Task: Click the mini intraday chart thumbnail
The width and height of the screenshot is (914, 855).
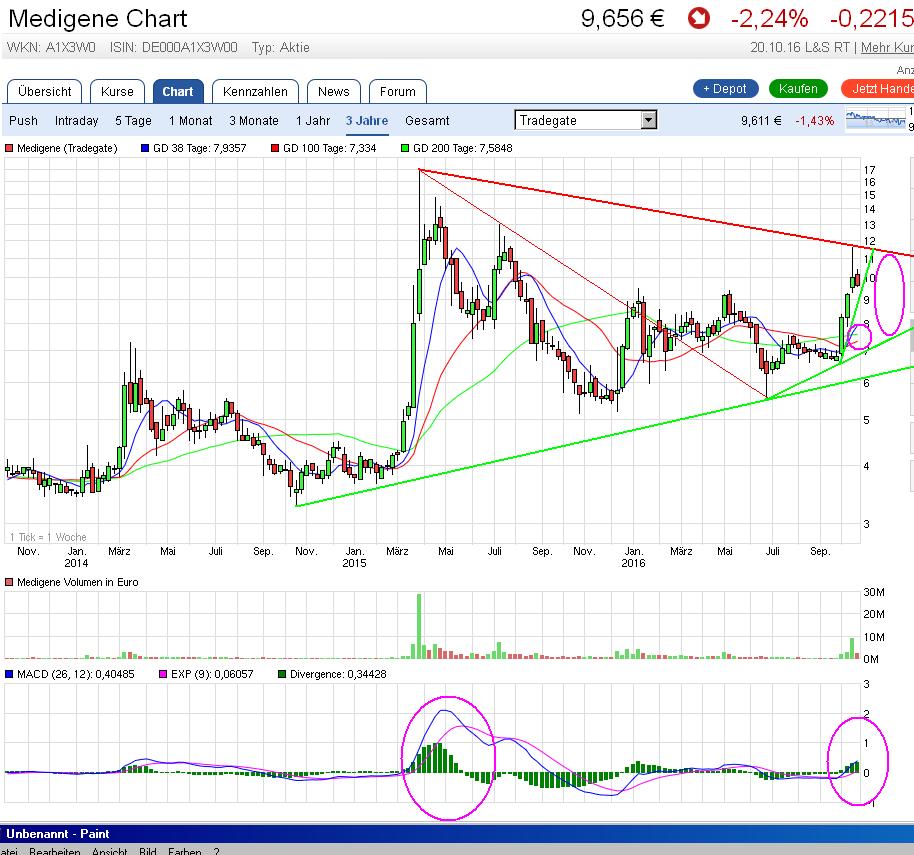Action: point(876,121)
